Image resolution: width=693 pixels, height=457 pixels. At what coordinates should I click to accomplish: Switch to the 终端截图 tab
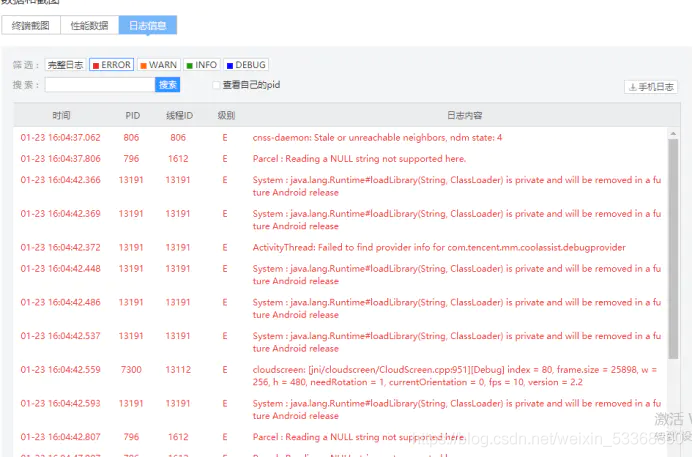(31, 25)
